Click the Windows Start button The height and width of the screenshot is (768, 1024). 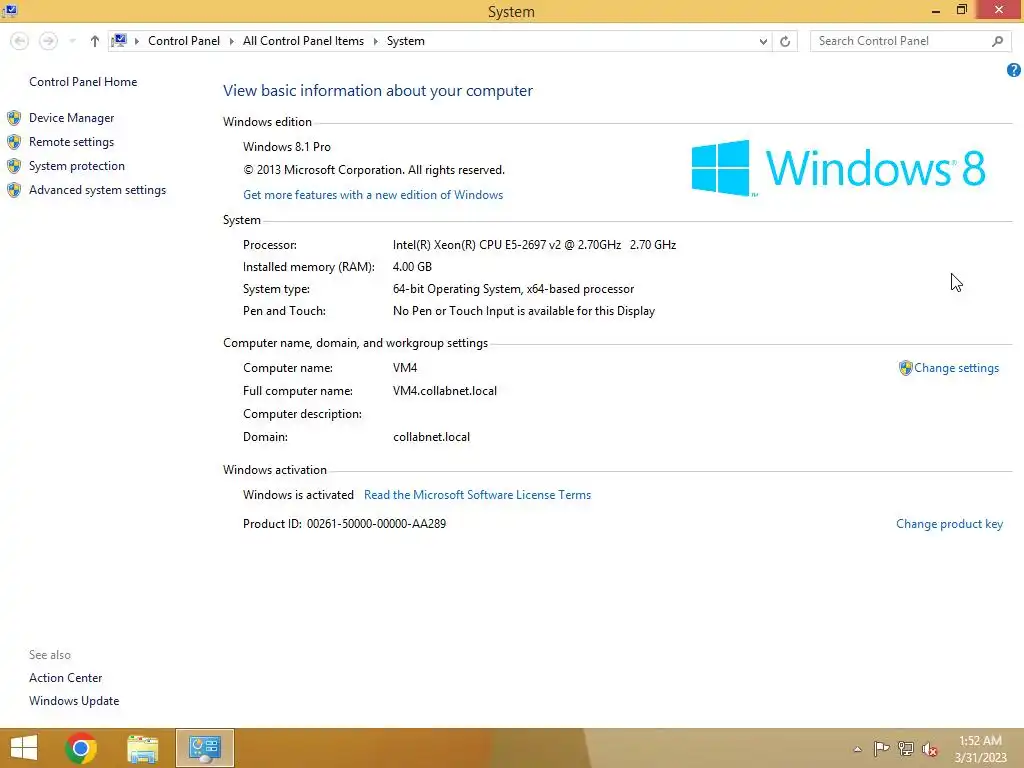click(x=24, y=748)
